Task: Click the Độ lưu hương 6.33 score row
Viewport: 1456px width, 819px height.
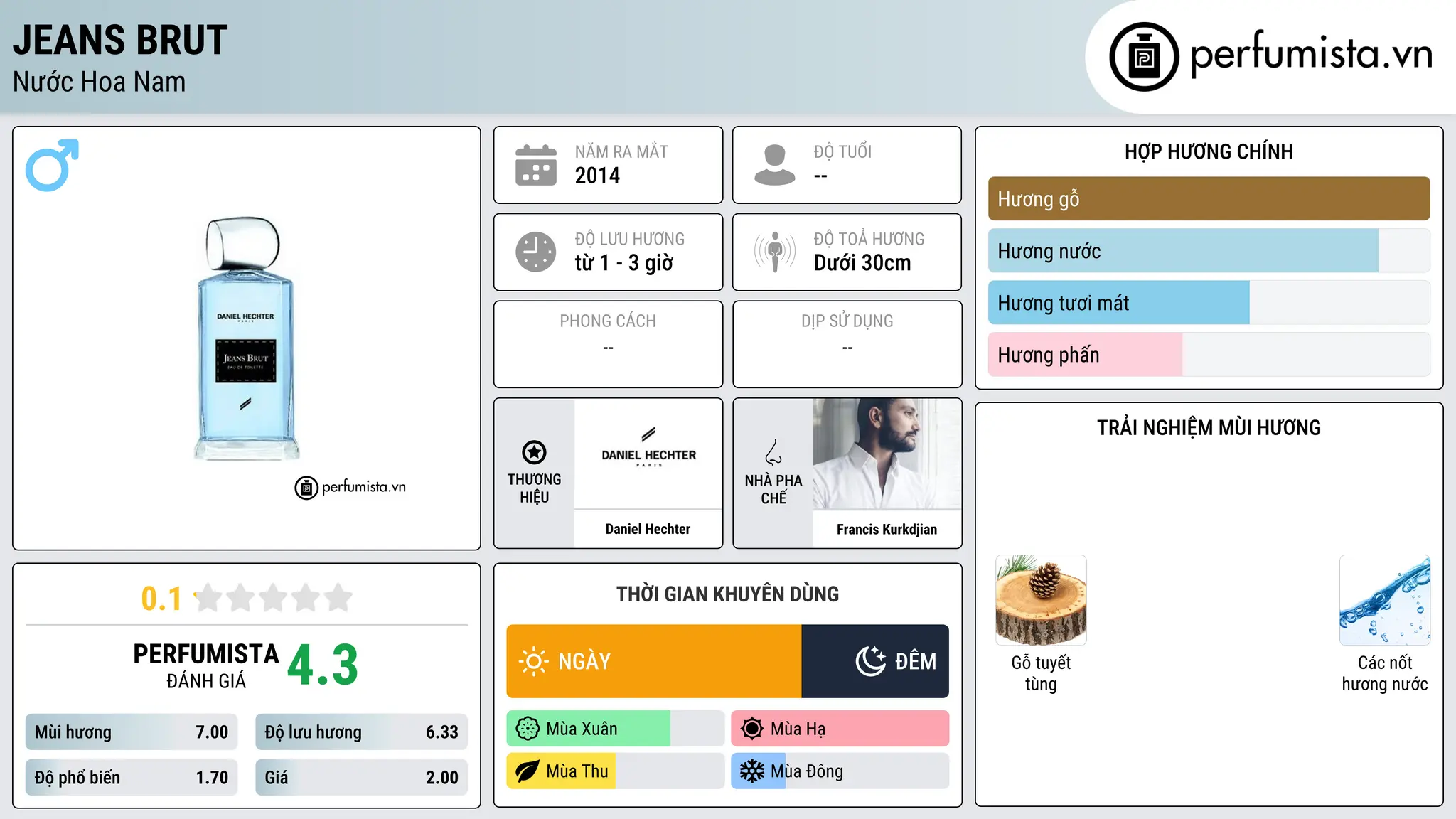Action: point(361,732)
